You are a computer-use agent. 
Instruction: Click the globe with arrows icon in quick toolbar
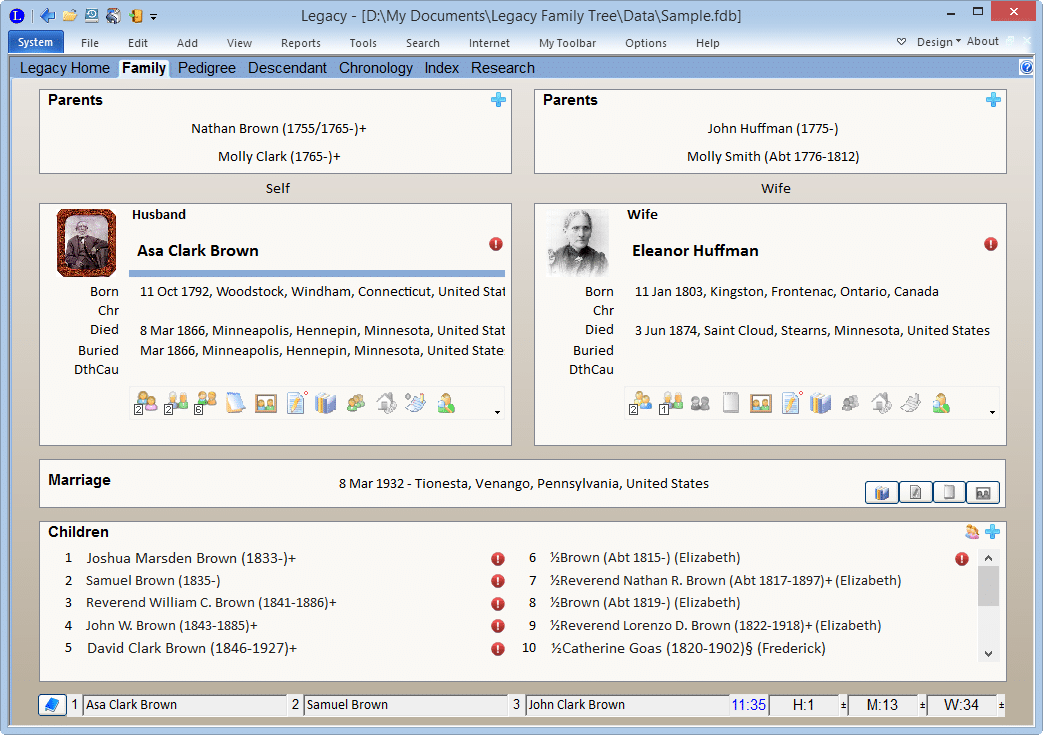tap(113, 15)
